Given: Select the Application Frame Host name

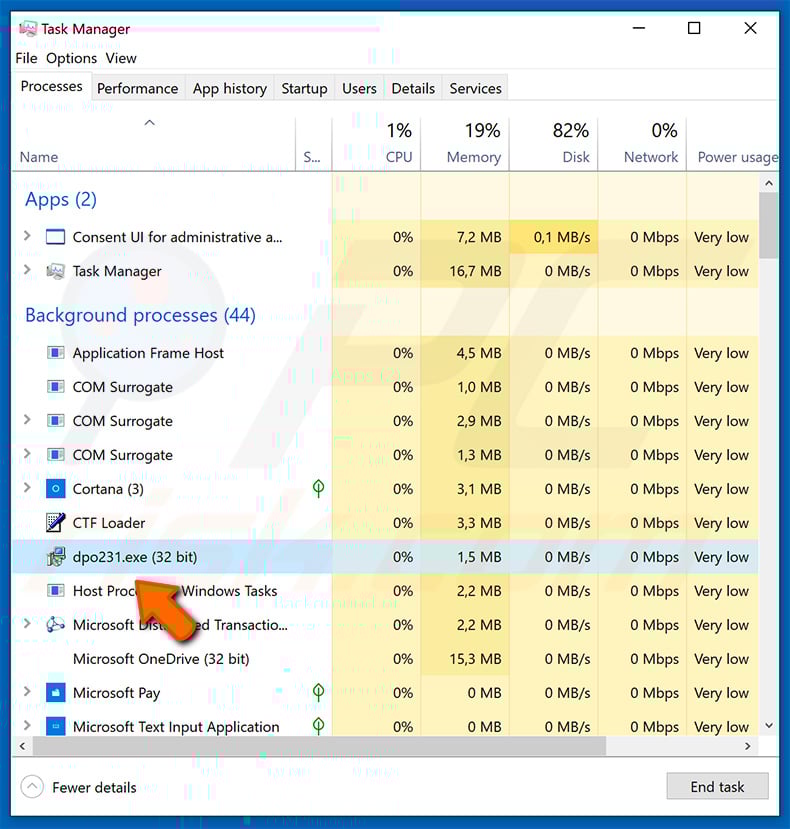Looking at the screenshot, I should pos(148,353).
